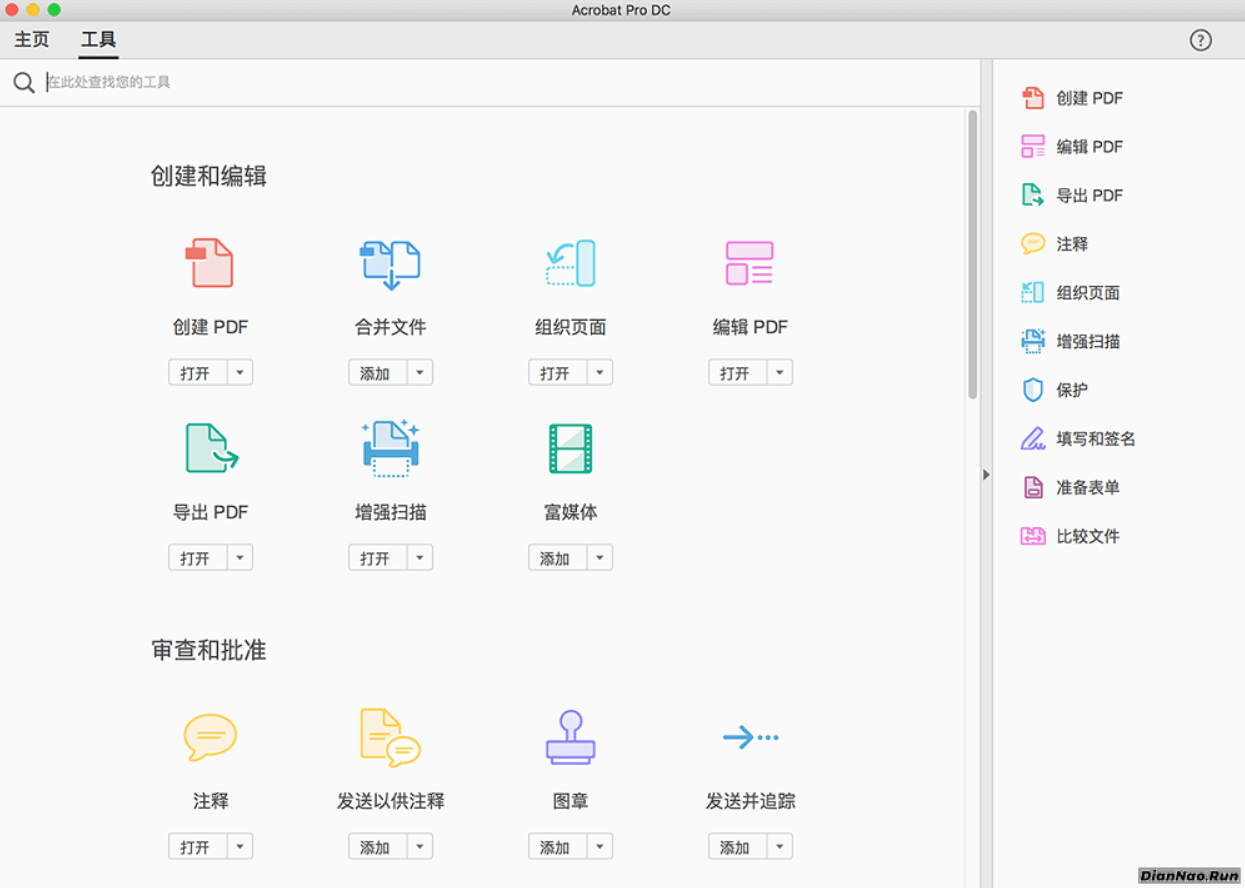Select 注释 icon in right sidebar

pyautogui.click(x=1032, y=244)
